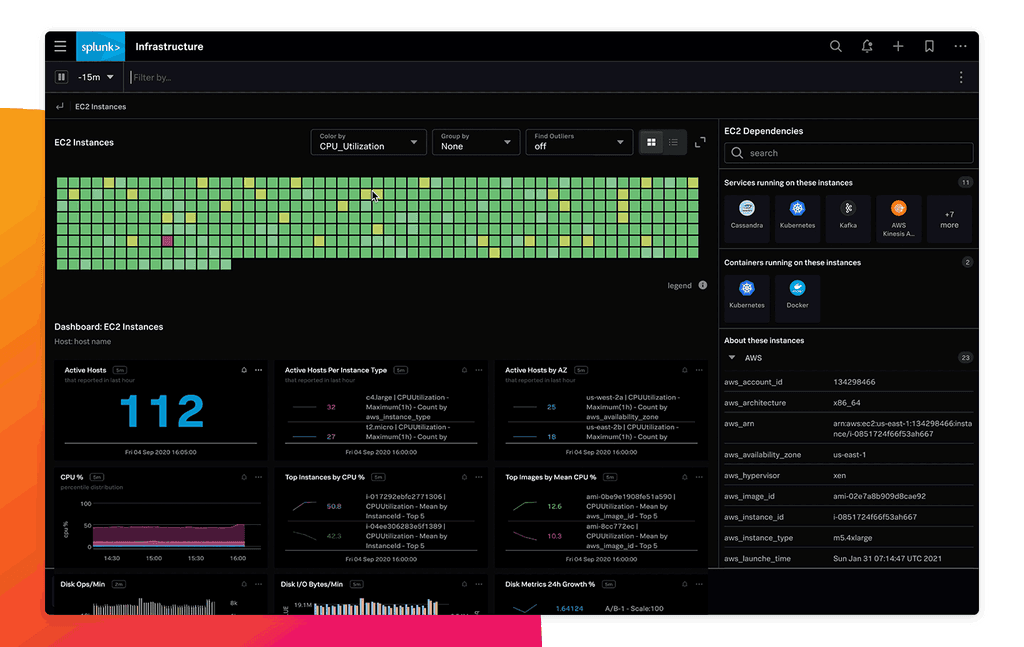The width and height of the screenshot is (1024, 647).
Task: Expand EC2 Instances panel to full screen
Action: [x=701, y=142]
